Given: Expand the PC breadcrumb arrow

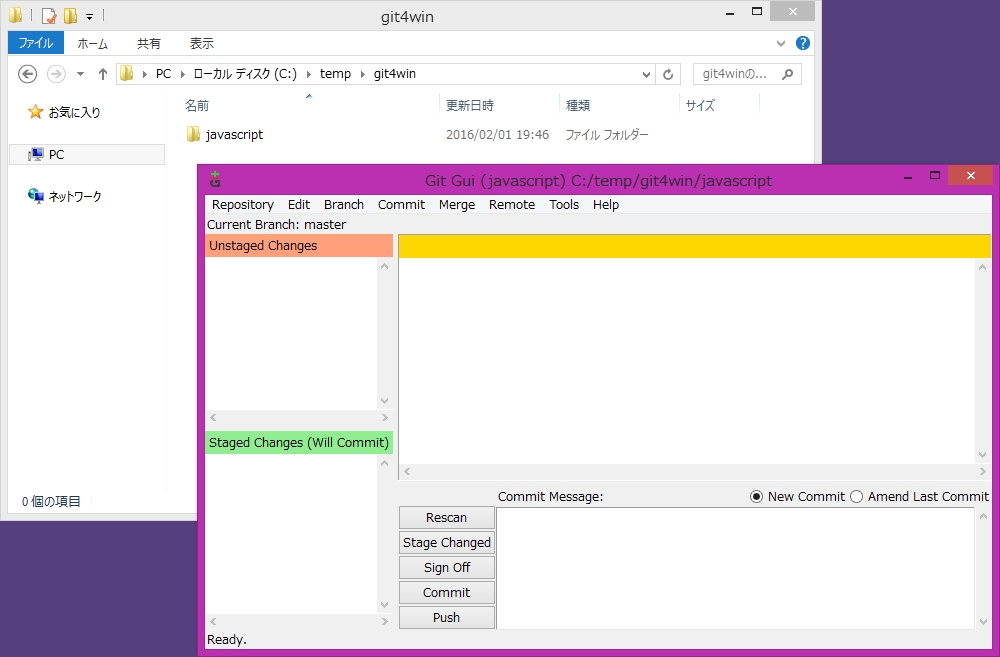Looking at the screenshot, I should pos(182,74).
